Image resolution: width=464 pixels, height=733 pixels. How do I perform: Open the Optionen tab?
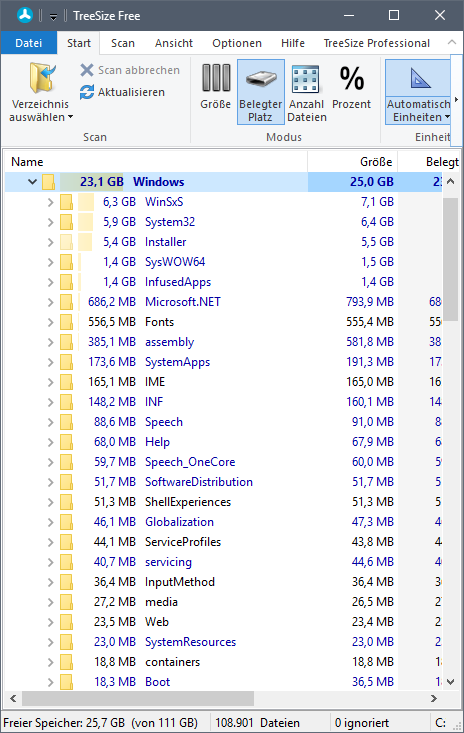(237, 43)
